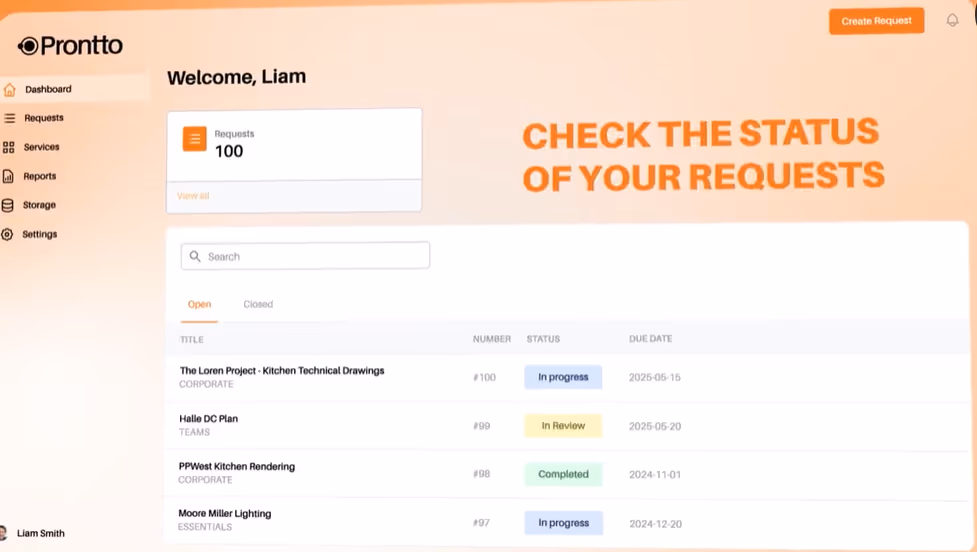Click the TEAMS label under Halle DC Plan
Screen dimensions: 977x552
point(194,432)
